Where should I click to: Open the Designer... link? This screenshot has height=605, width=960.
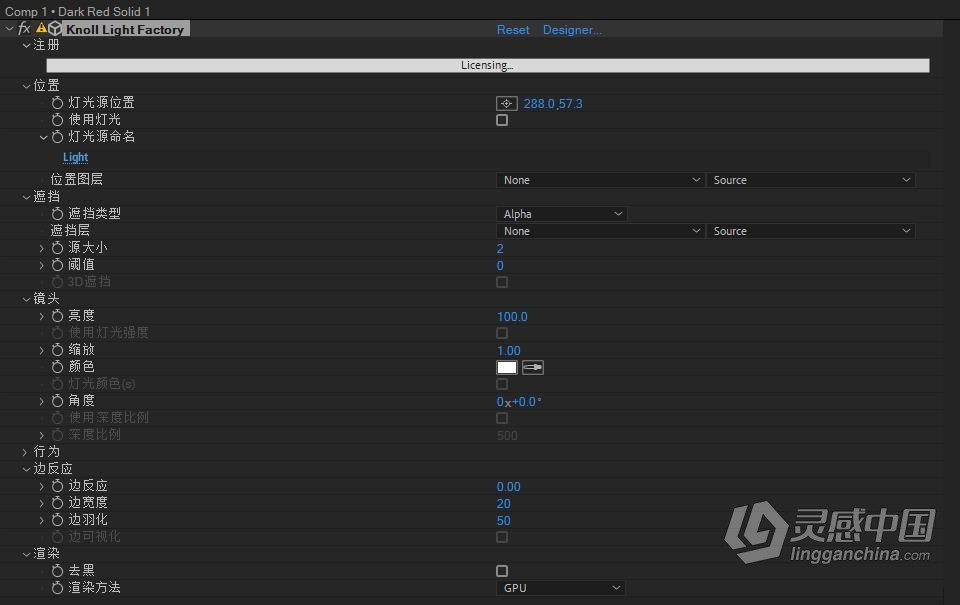(572, 29)
